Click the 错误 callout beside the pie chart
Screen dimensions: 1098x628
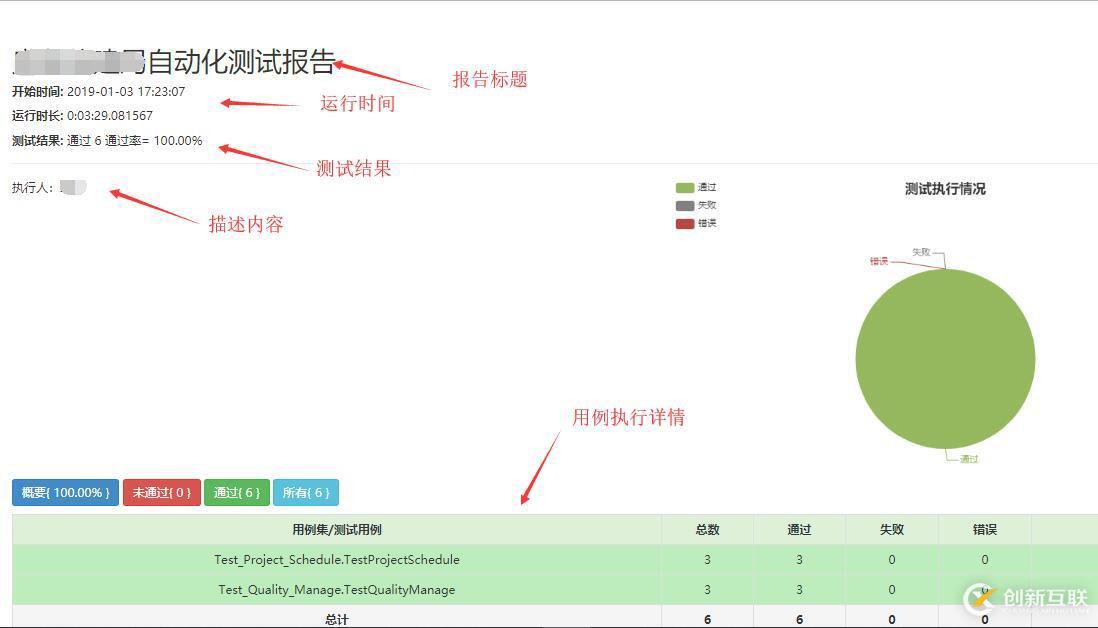[x=877, y=261]
